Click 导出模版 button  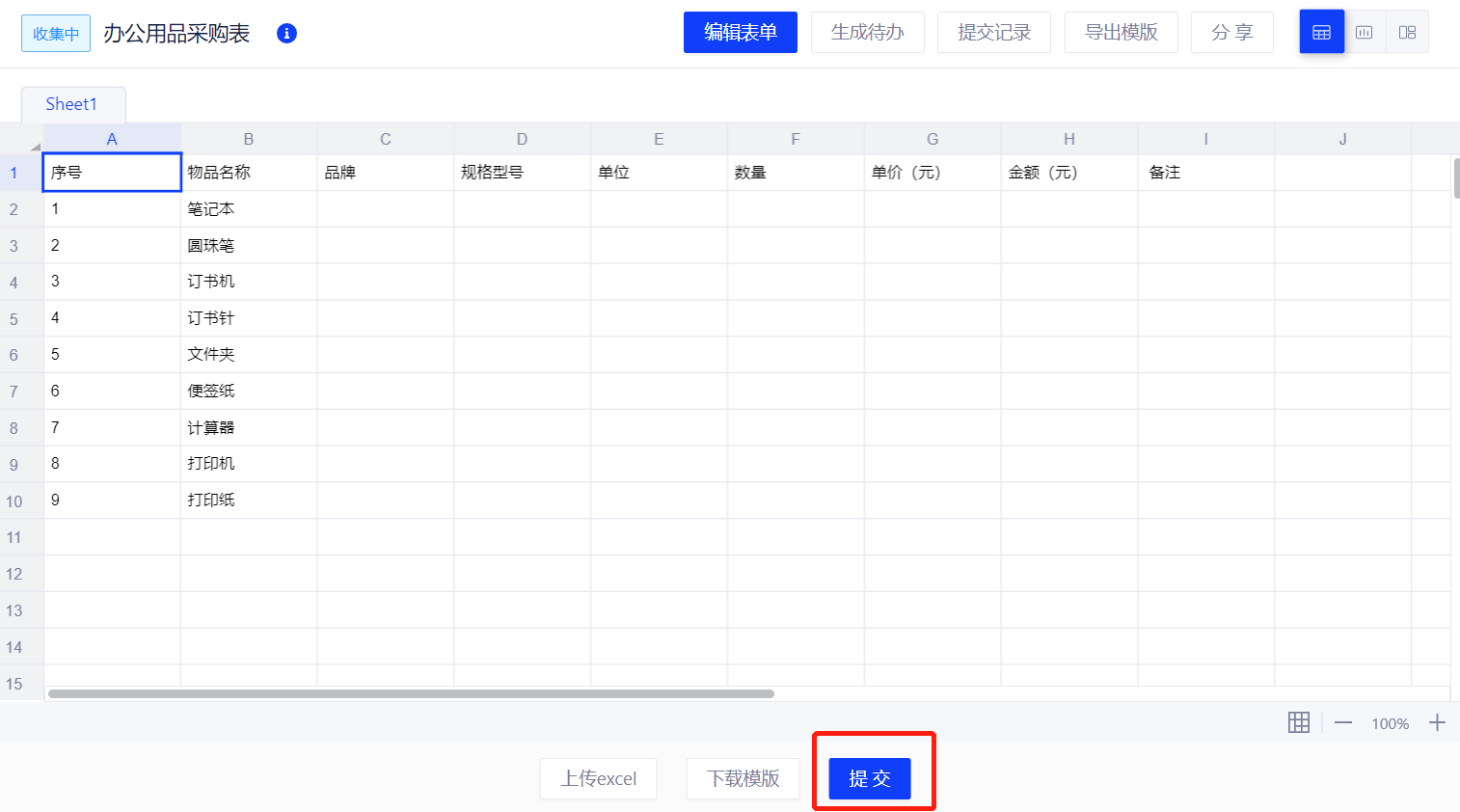pyautogui.click(x=1121, y=33)
